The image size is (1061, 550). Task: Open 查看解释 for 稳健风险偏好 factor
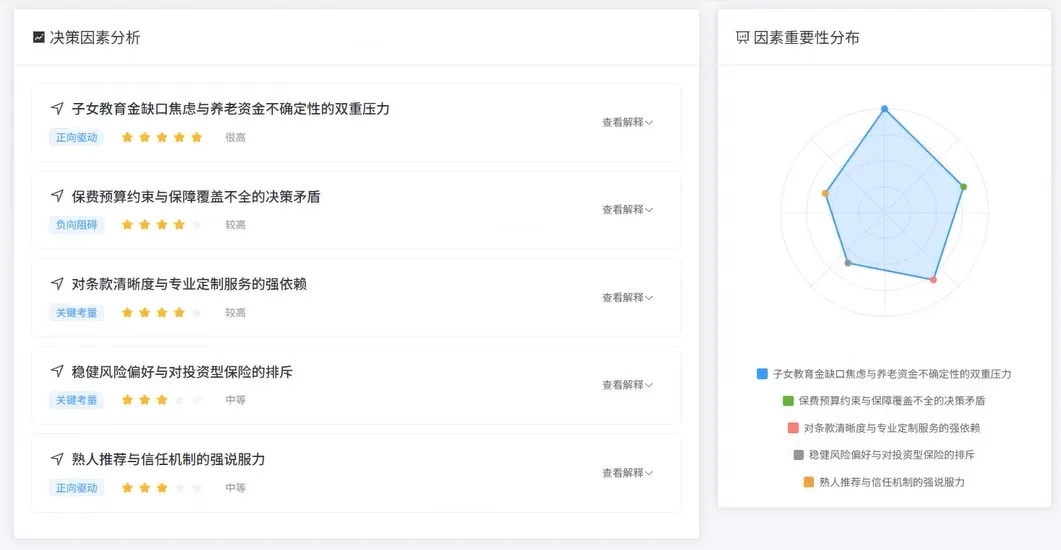(627, 385)
